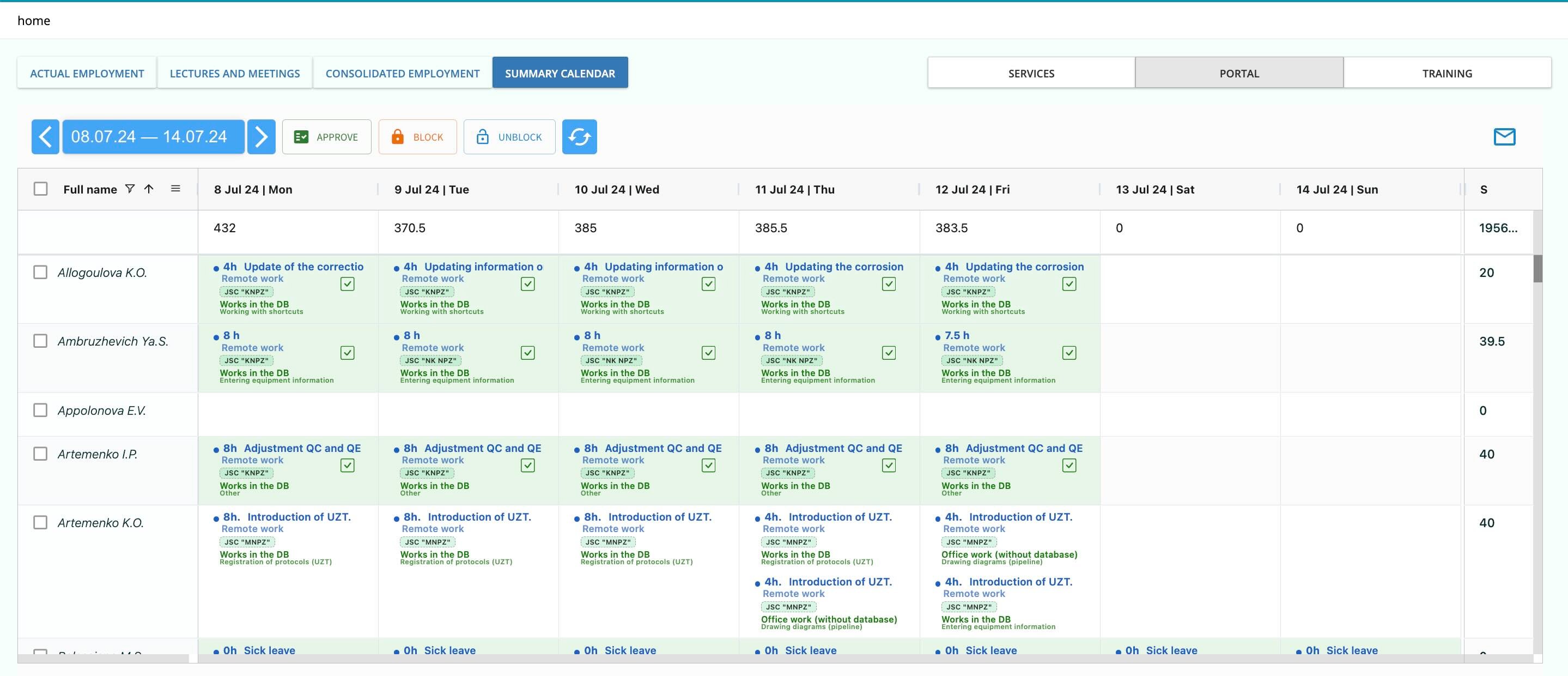Switch to the Actual Employment tab
The width and height of the screenshot is (1568, 676).
(x=87, y=73)
